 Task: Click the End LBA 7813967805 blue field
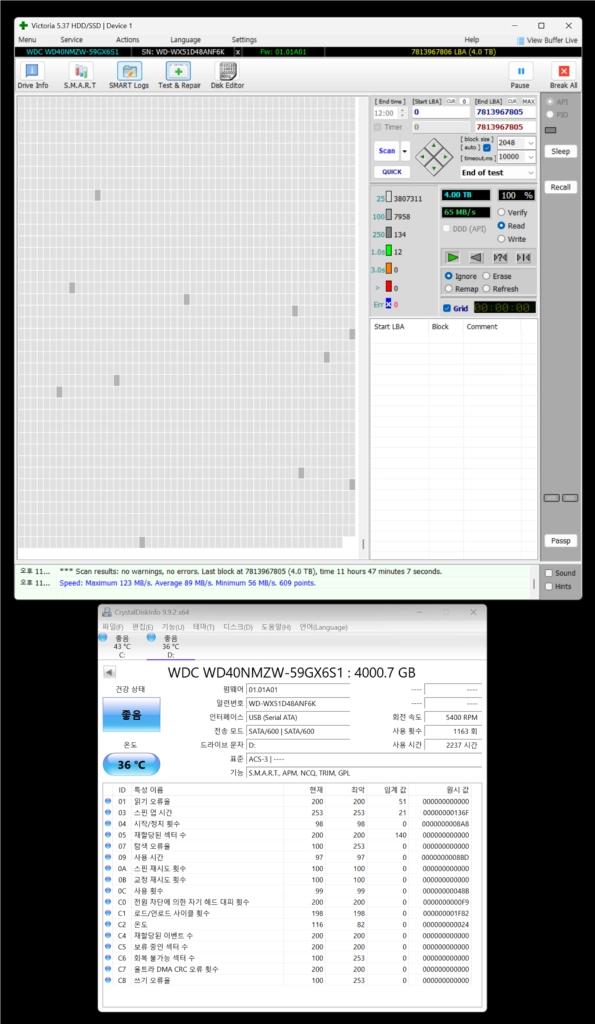pyautogui.click(x=506, y=112)
